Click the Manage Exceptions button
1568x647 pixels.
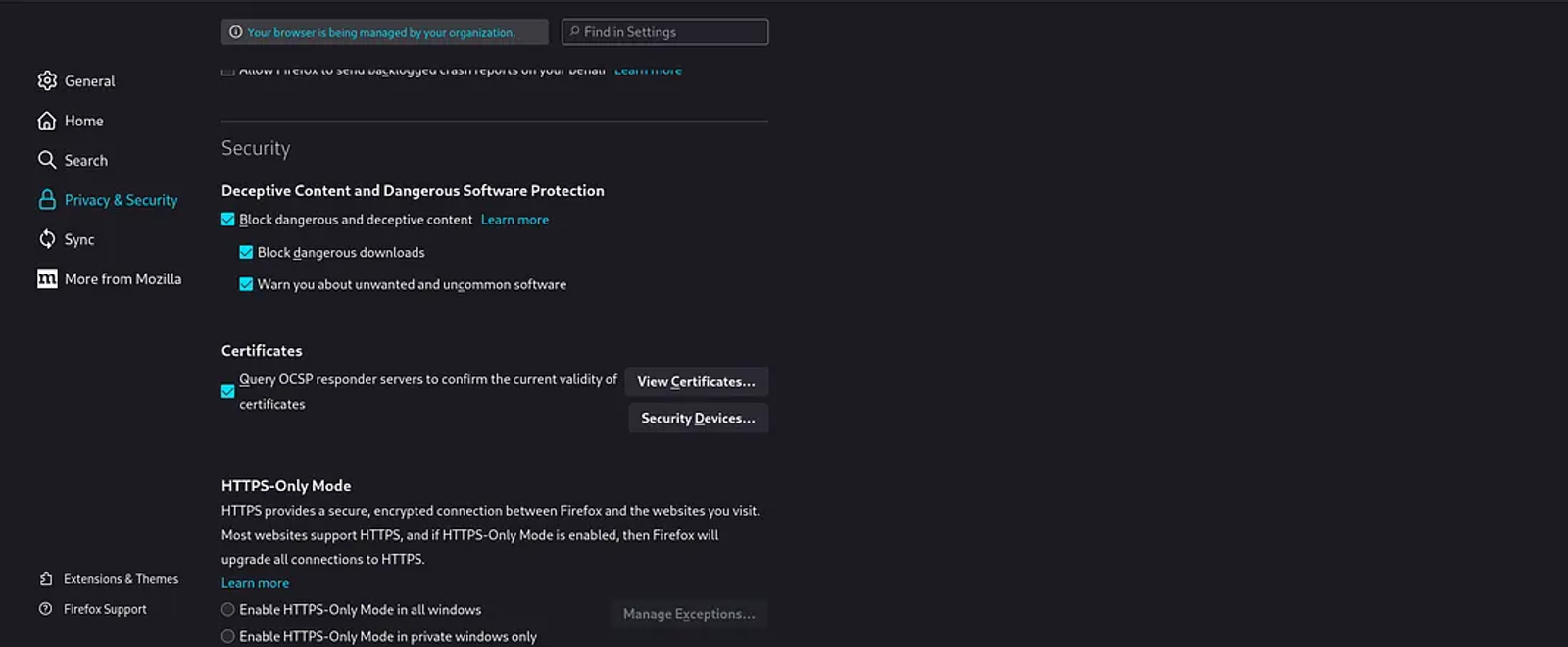point(689,614)
